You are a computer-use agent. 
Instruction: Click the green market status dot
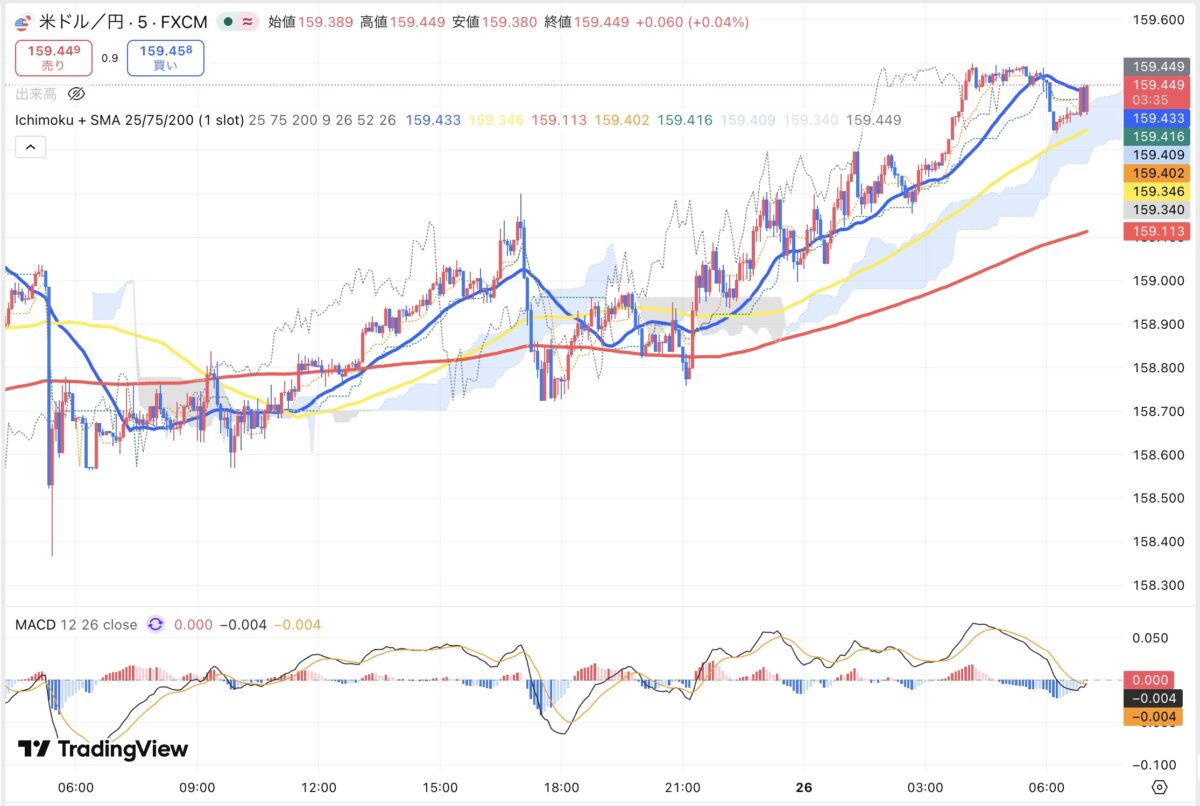[x=230, y=22]
